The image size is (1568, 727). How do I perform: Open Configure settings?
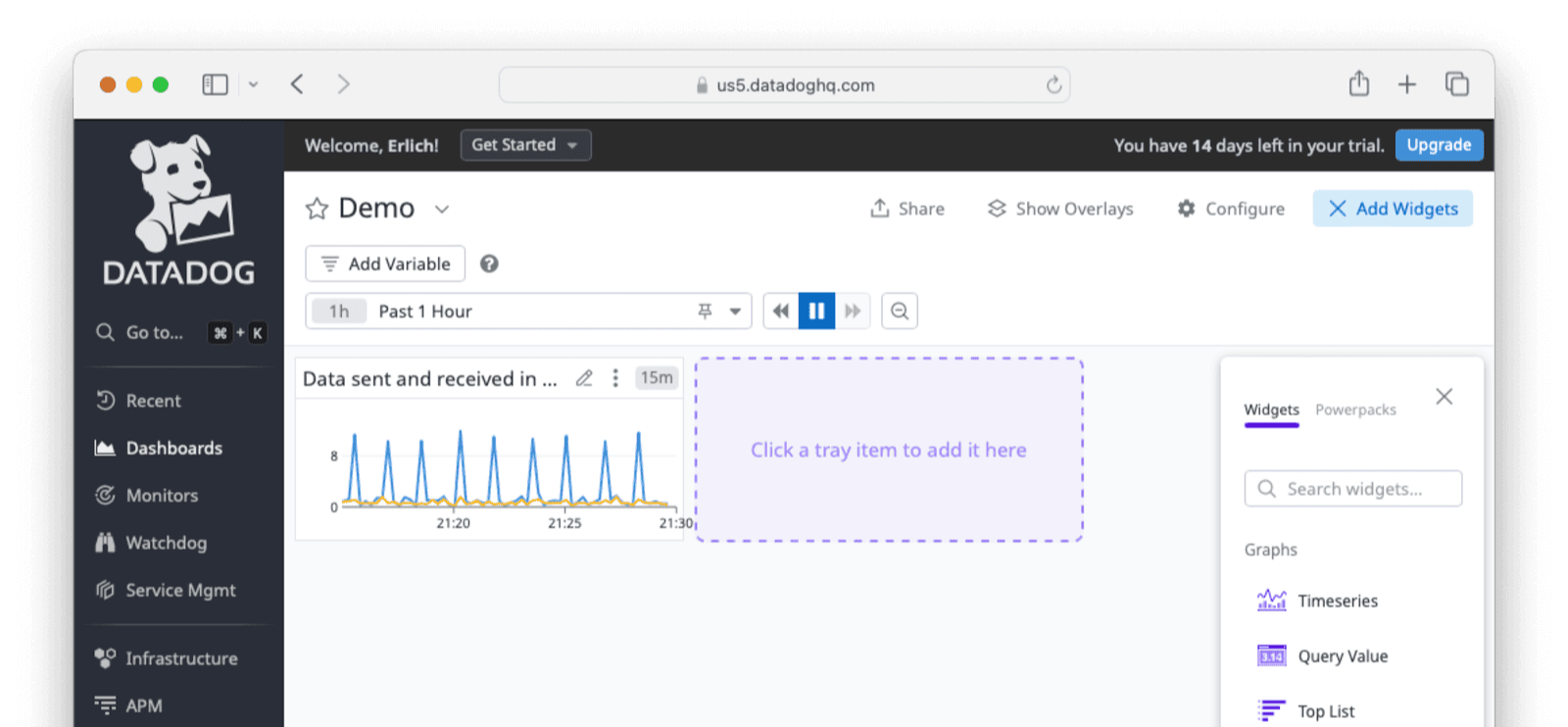(1231, 209)
